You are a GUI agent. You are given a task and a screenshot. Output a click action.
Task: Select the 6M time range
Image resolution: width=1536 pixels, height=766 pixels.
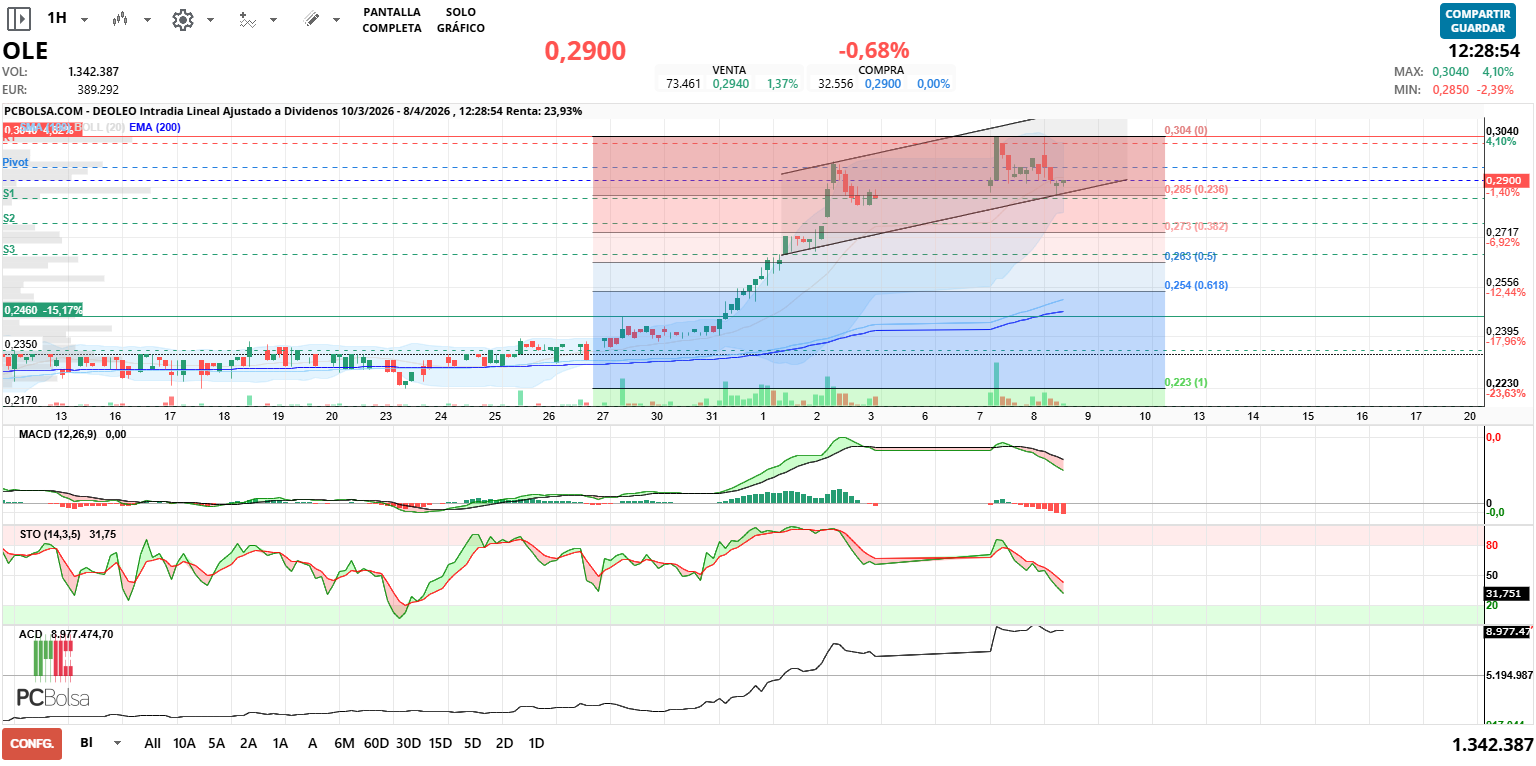(x=344, y=744)
